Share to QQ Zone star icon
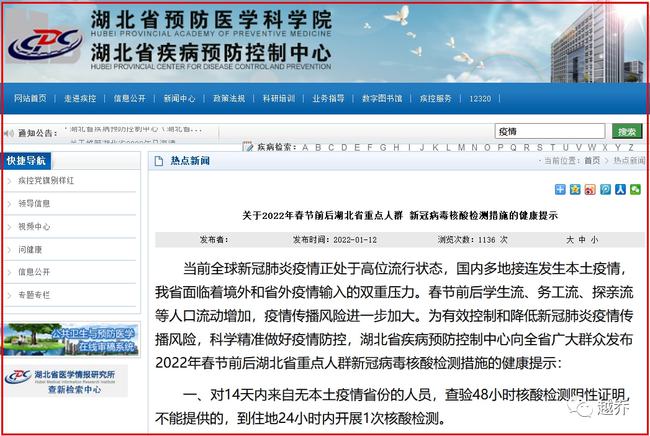The height and width of the screenshot is (436, 650). point(575,189)
